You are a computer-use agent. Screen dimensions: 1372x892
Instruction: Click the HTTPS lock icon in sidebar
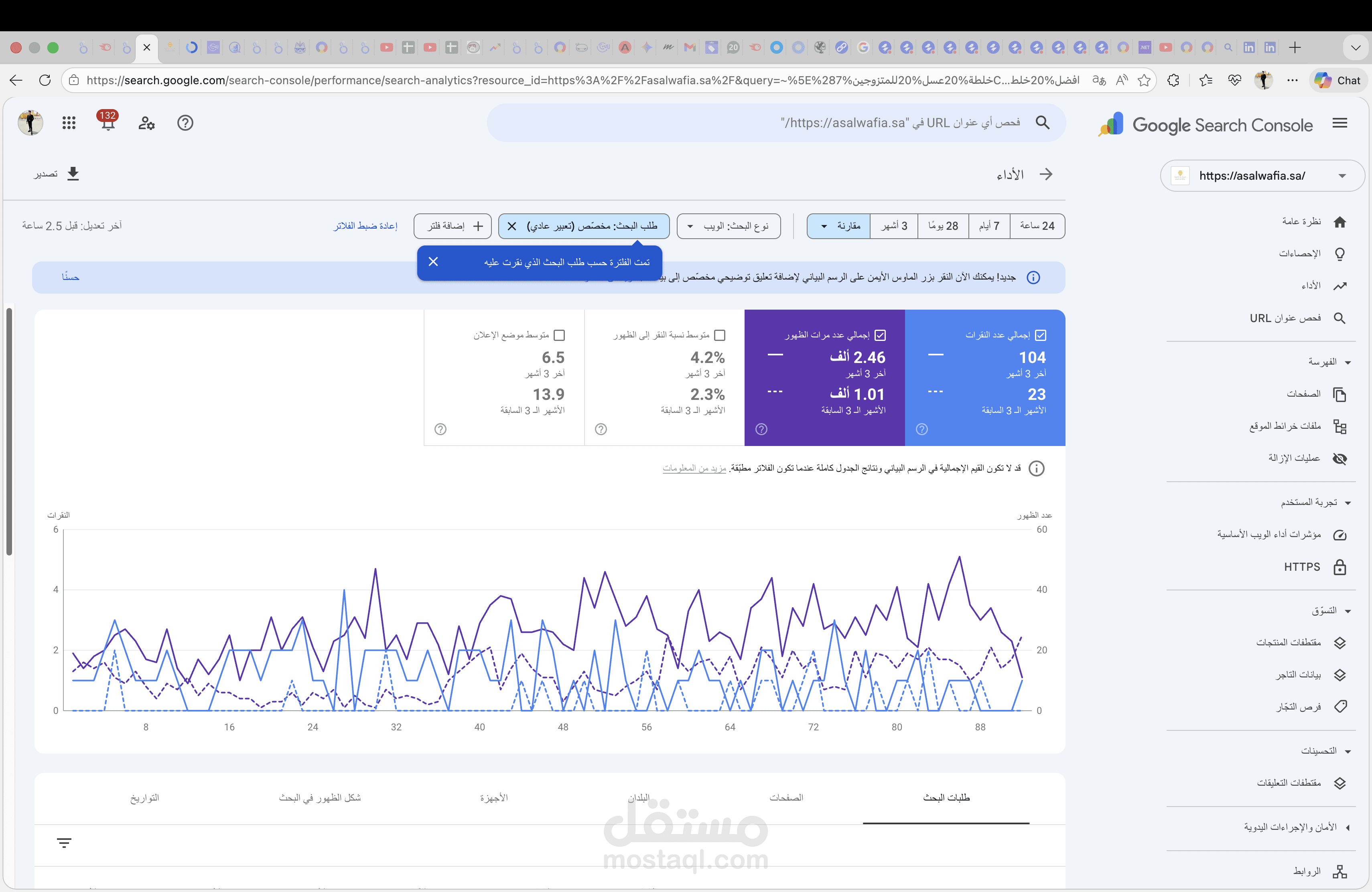tap(1340, 567)
